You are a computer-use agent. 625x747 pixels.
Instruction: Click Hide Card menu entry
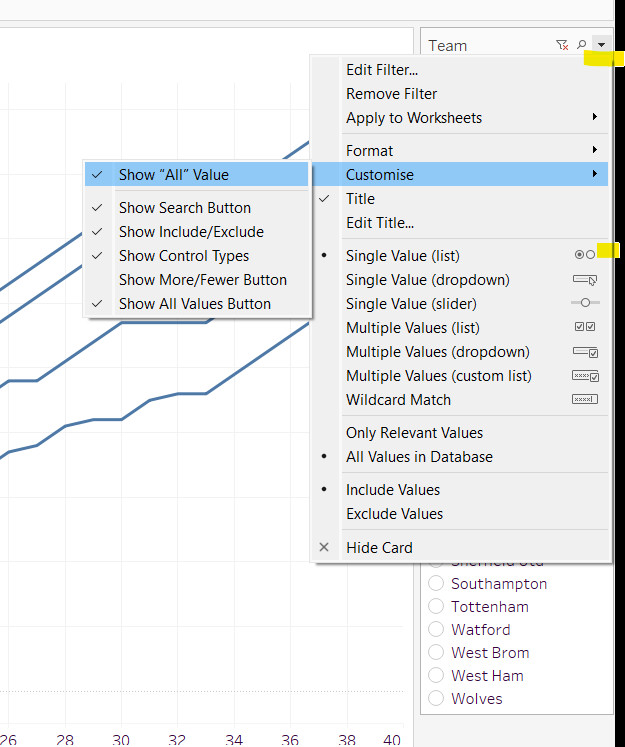[460, 547]
